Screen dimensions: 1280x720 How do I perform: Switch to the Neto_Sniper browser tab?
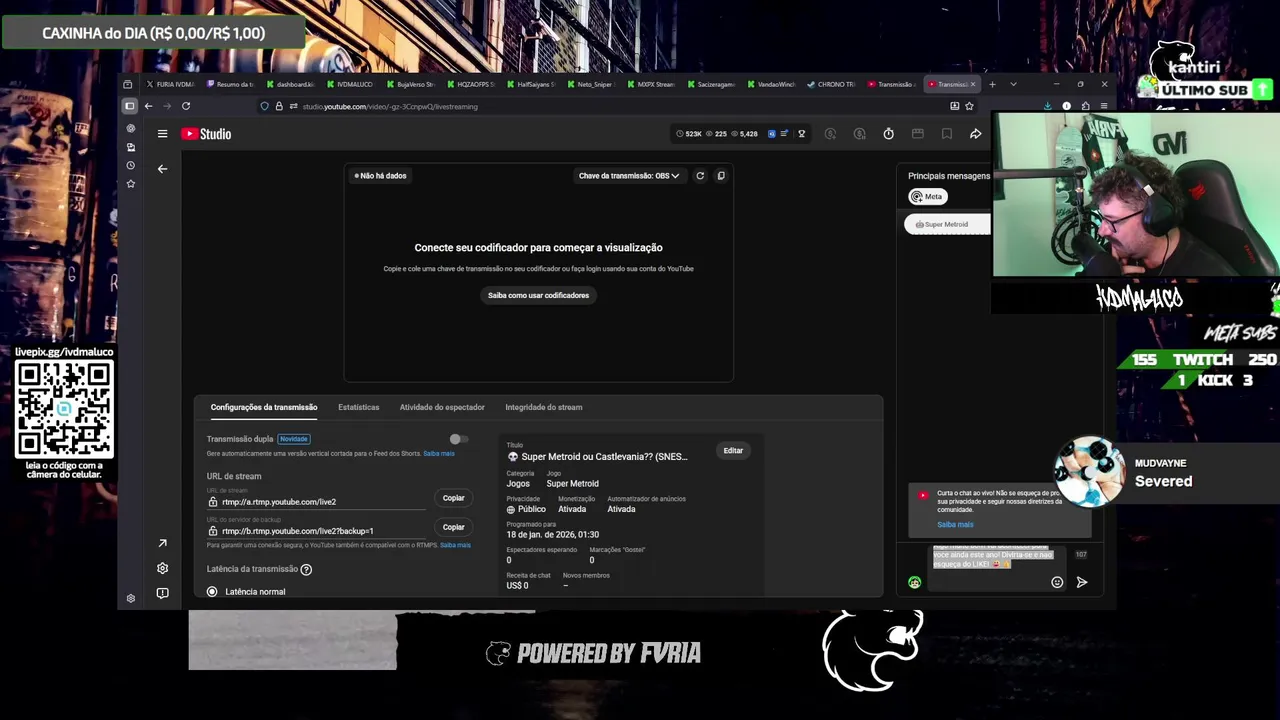tap(589, 84)
